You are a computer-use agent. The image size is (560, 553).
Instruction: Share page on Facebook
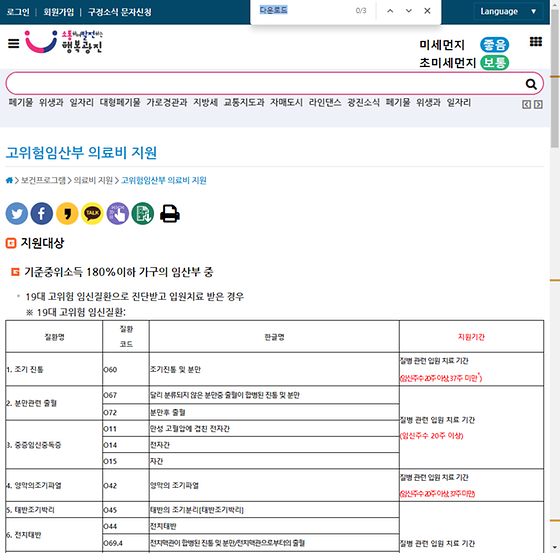(x=42, y=214)
